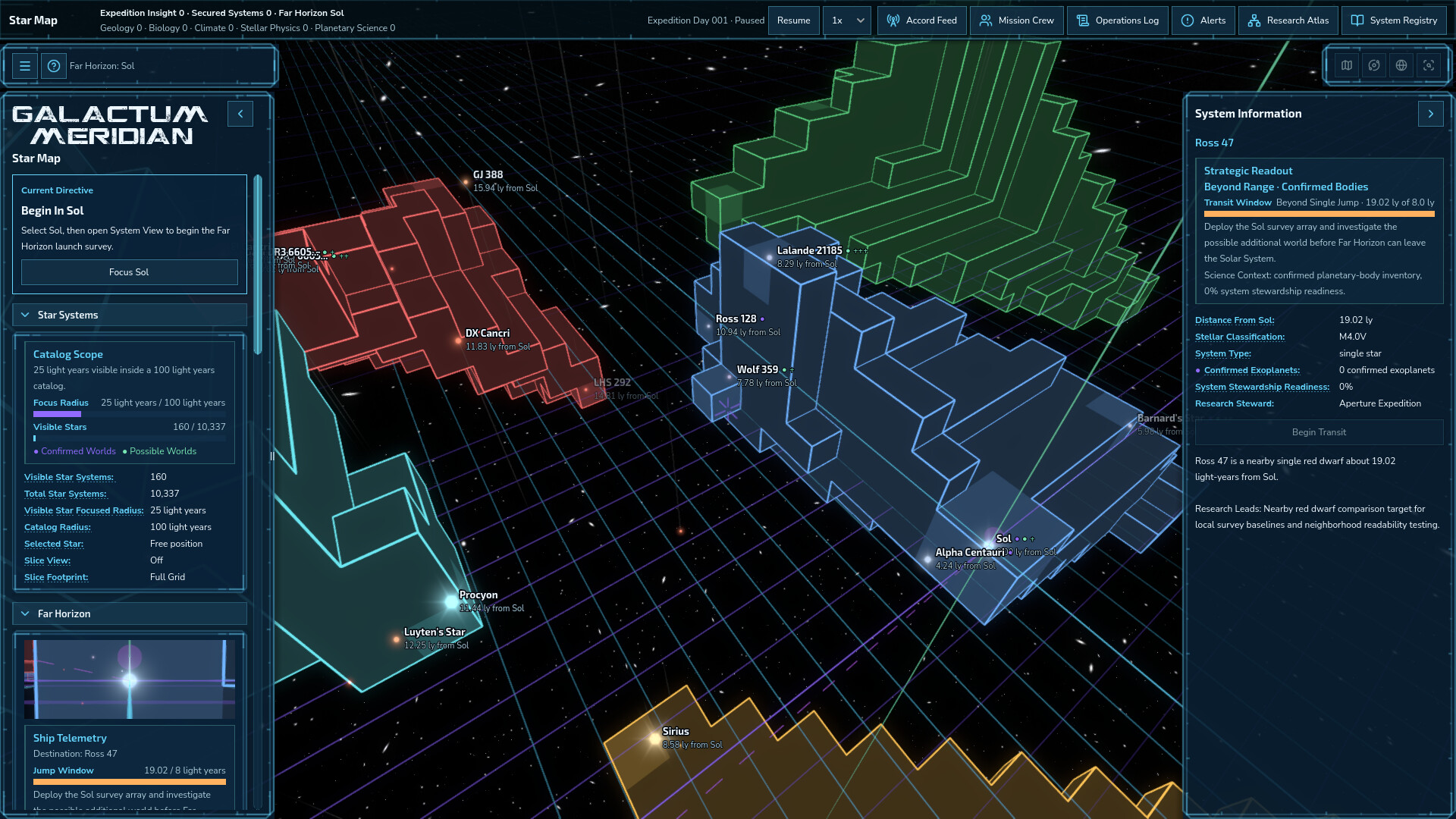Click the left panel resize handle
Viewport: 1456px width, 819px height.
[271, 457]
